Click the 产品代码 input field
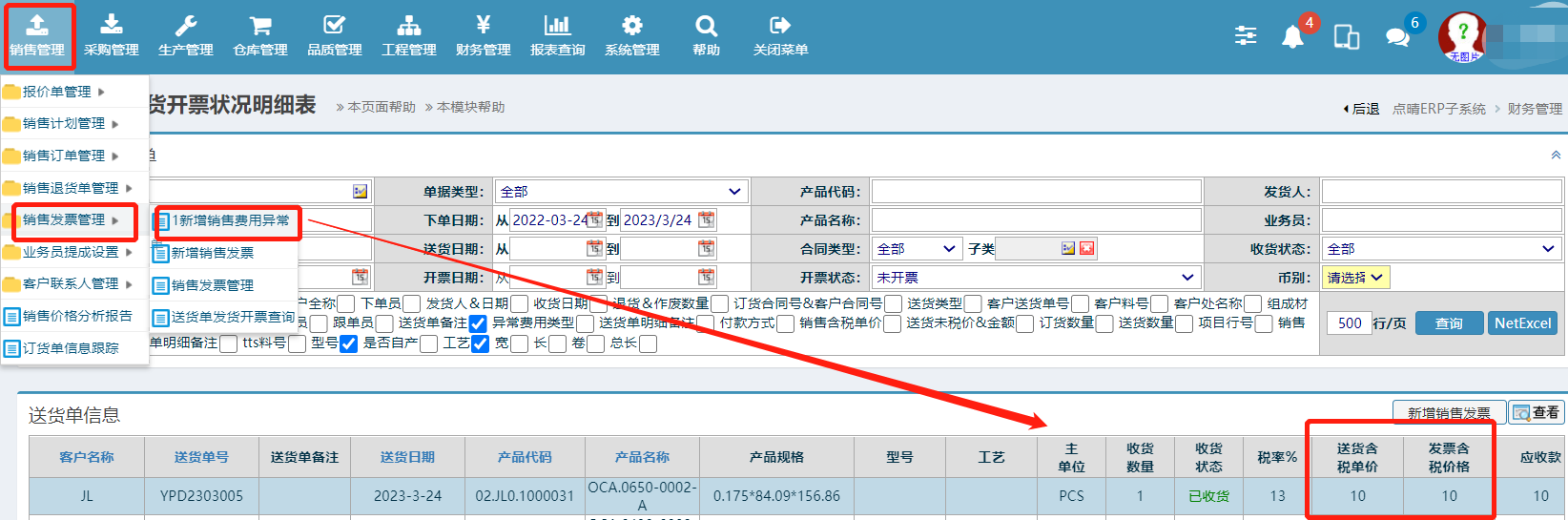Image resolution: width=1568 pixels, height=520 pixels. tap(1036, 192)
